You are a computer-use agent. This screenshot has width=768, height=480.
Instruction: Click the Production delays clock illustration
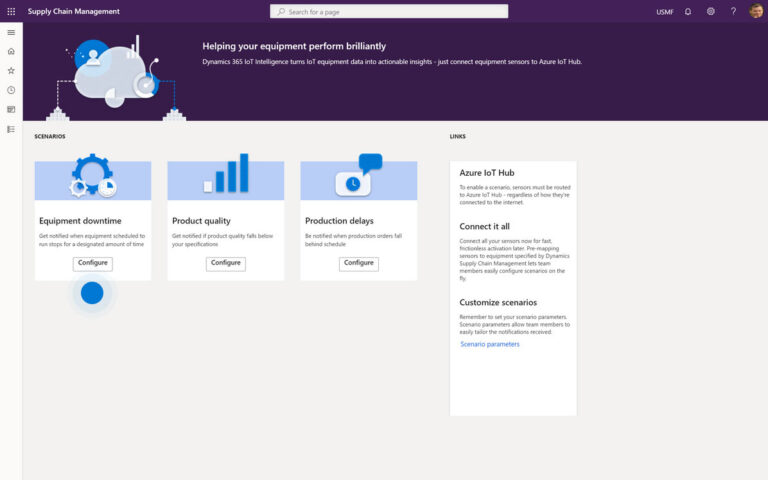359,175
